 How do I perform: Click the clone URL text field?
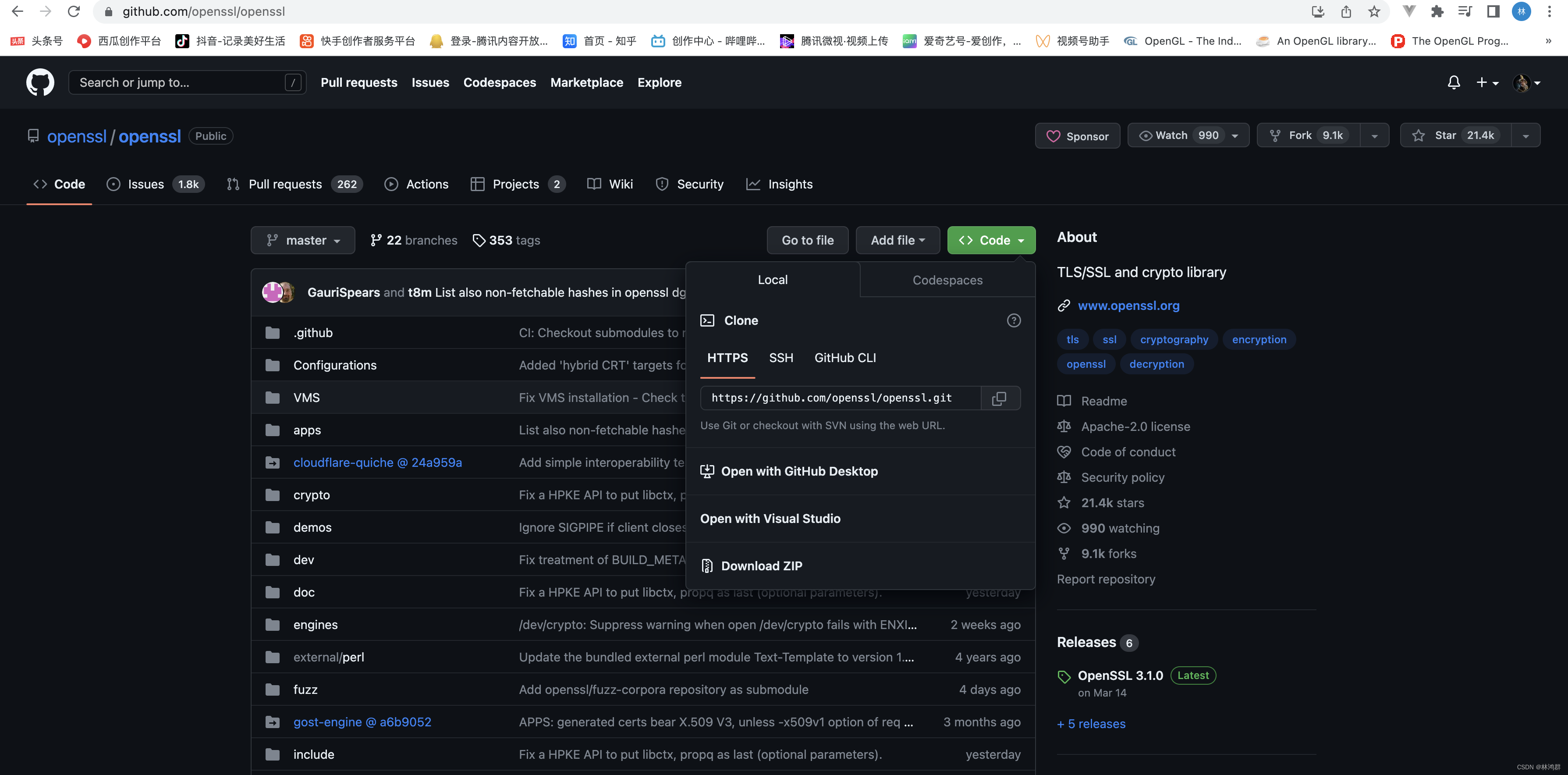pos(841,398)
